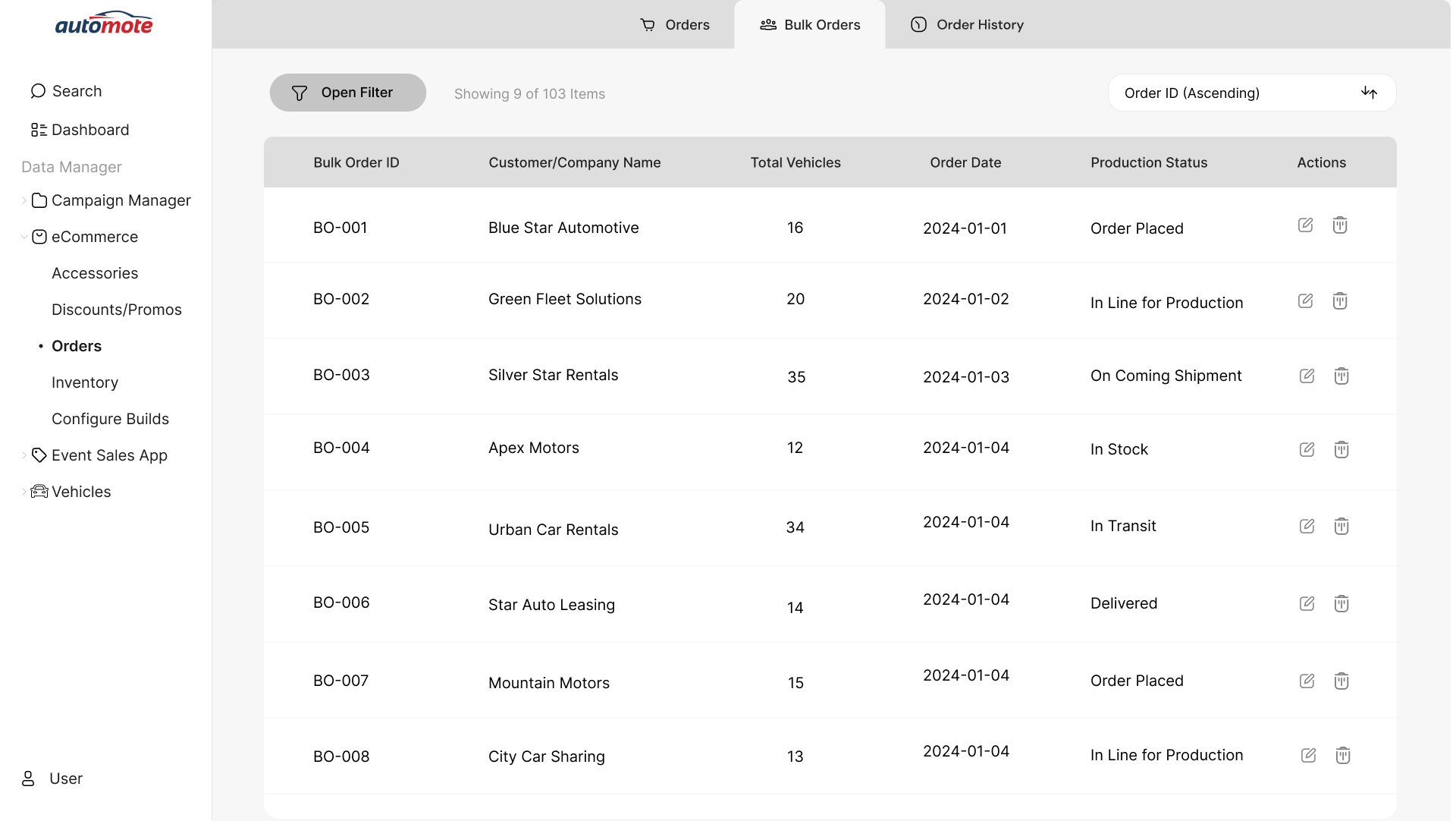Delete the Star Auto Leasing order
The width and height of the screenshot is (1456, 821).
tap(1341, 604)
